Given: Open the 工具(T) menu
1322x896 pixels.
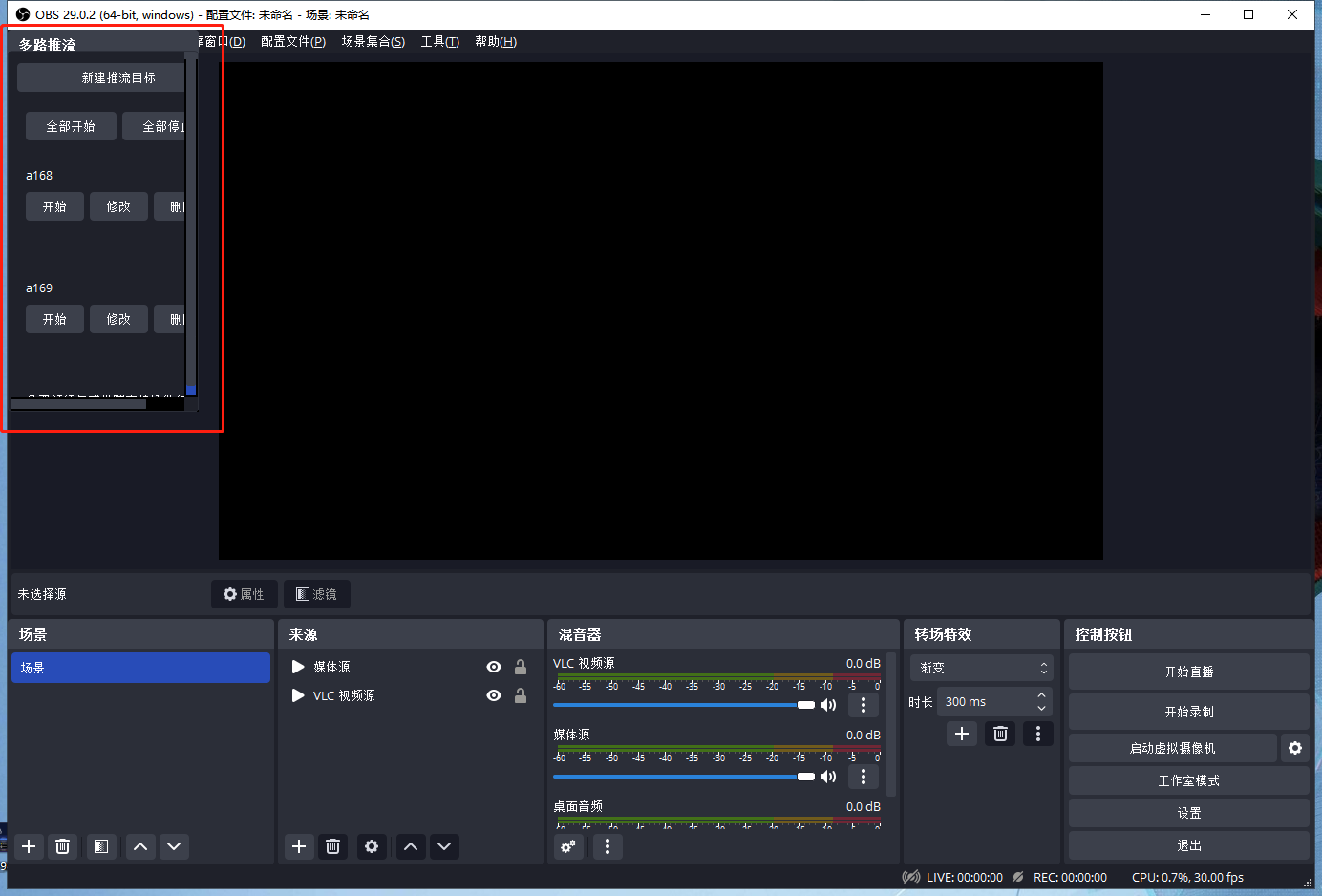Looking at the screenshot, I should [x=440, y=41].
